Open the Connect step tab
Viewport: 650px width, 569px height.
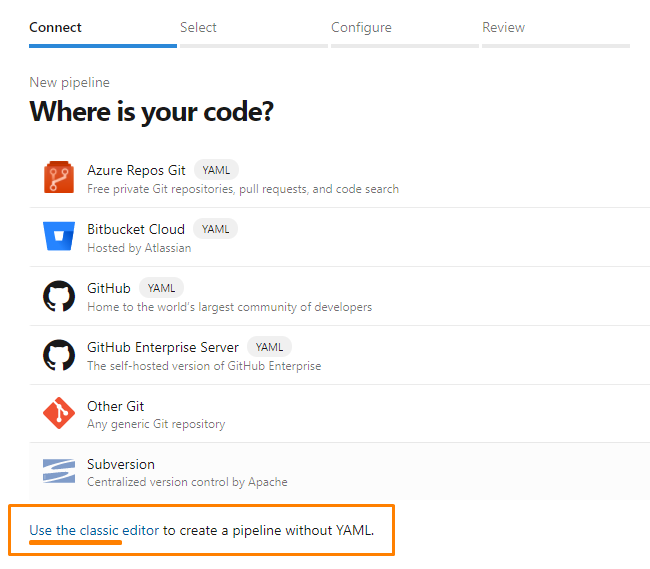(55, 27)
